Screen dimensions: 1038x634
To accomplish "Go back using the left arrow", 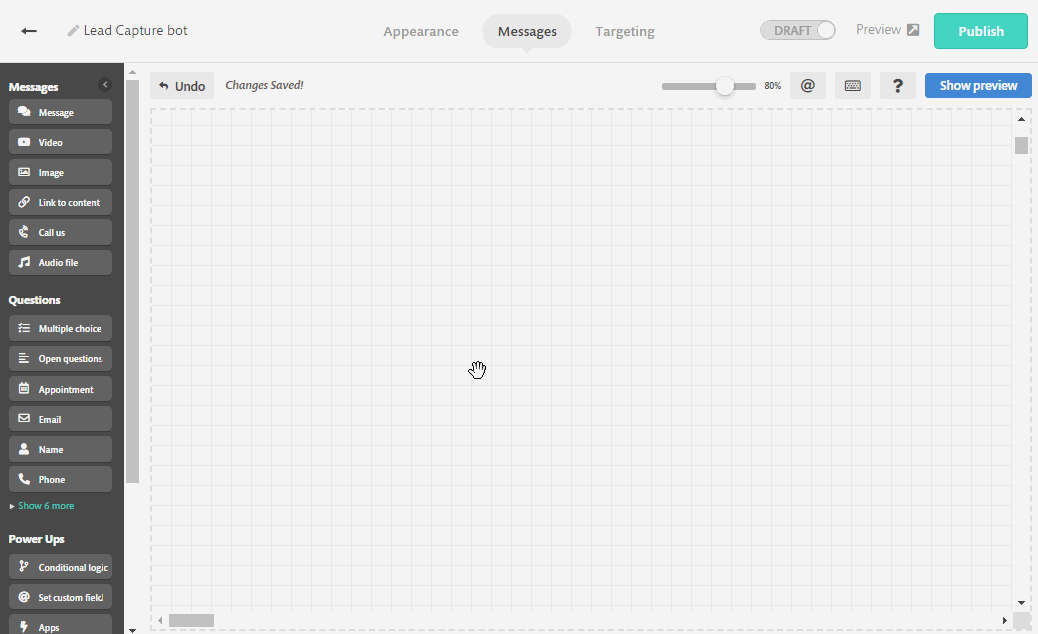I will coord(28,31).
